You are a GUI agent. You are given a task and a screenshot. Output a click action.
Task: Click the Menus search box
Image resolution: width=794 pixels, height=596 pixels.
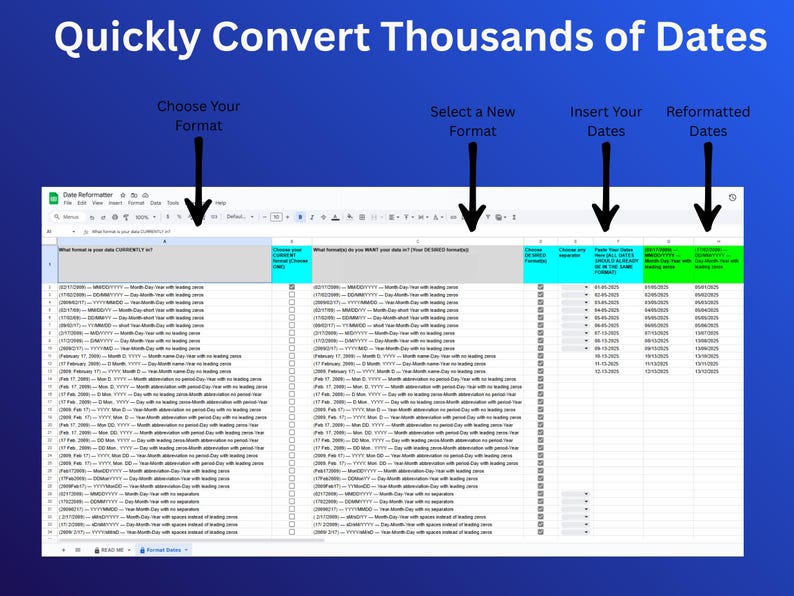tap(68, 217)
